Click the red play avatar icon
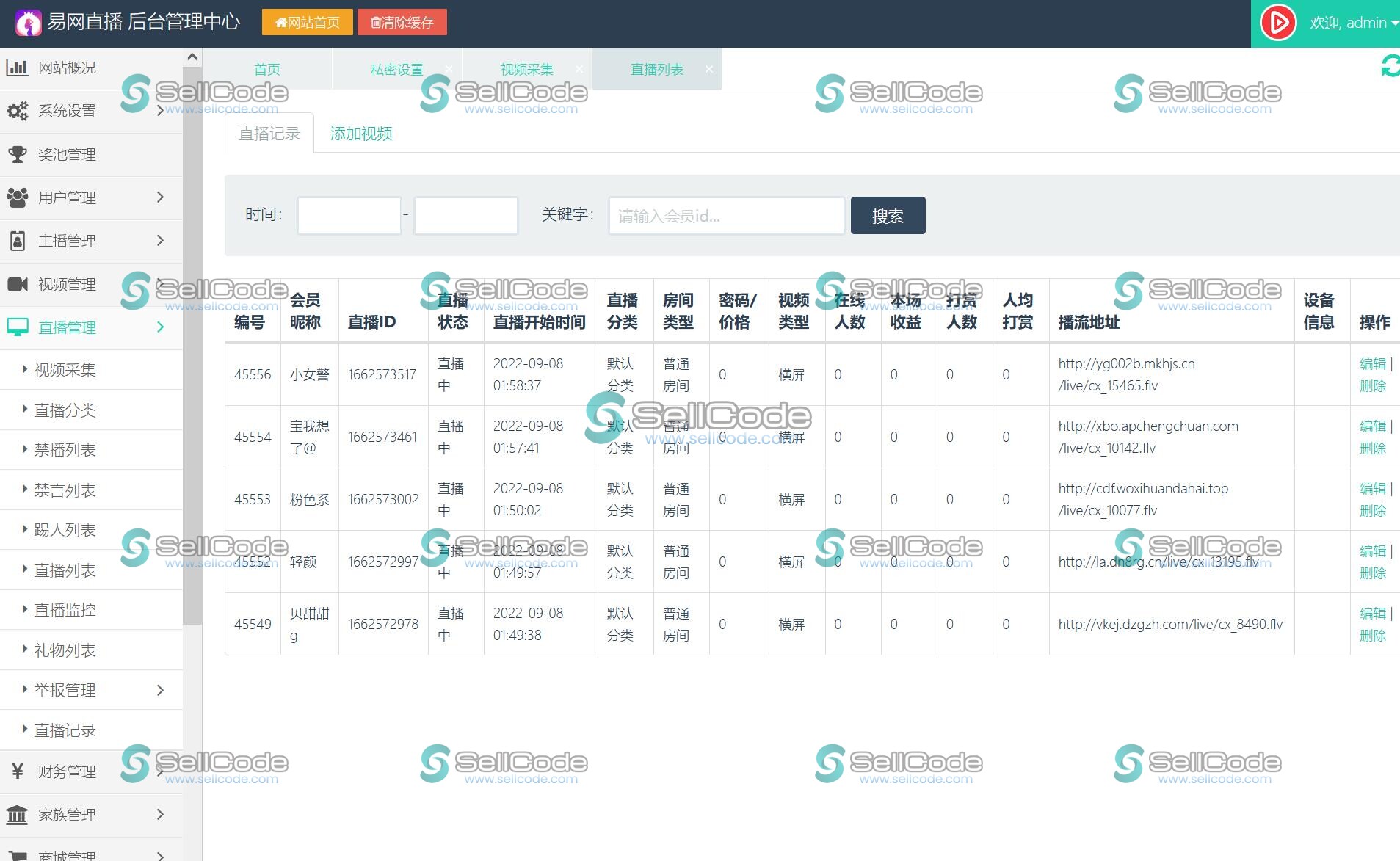 [1278, 23]
